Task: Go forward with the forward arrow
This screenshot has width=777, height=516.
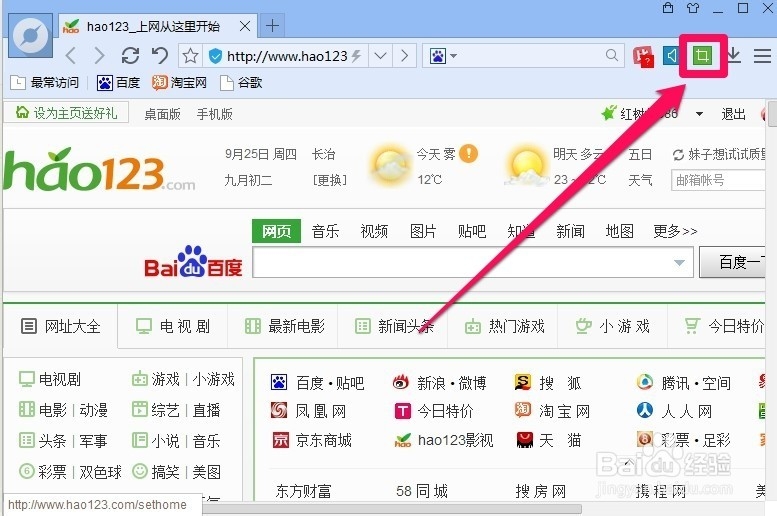Action: coord(99,56)
